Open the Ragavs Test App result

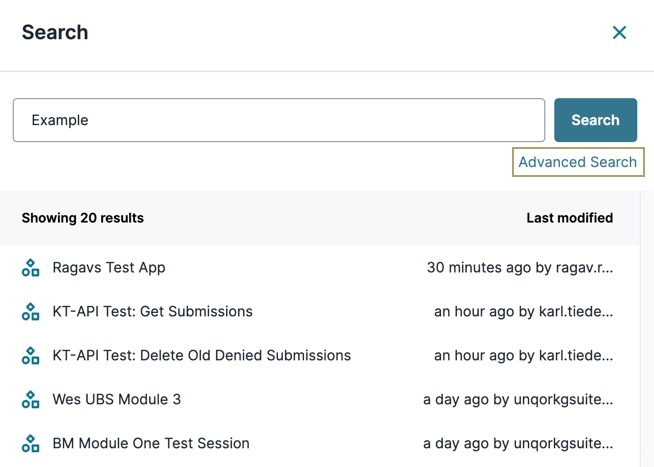109,268
